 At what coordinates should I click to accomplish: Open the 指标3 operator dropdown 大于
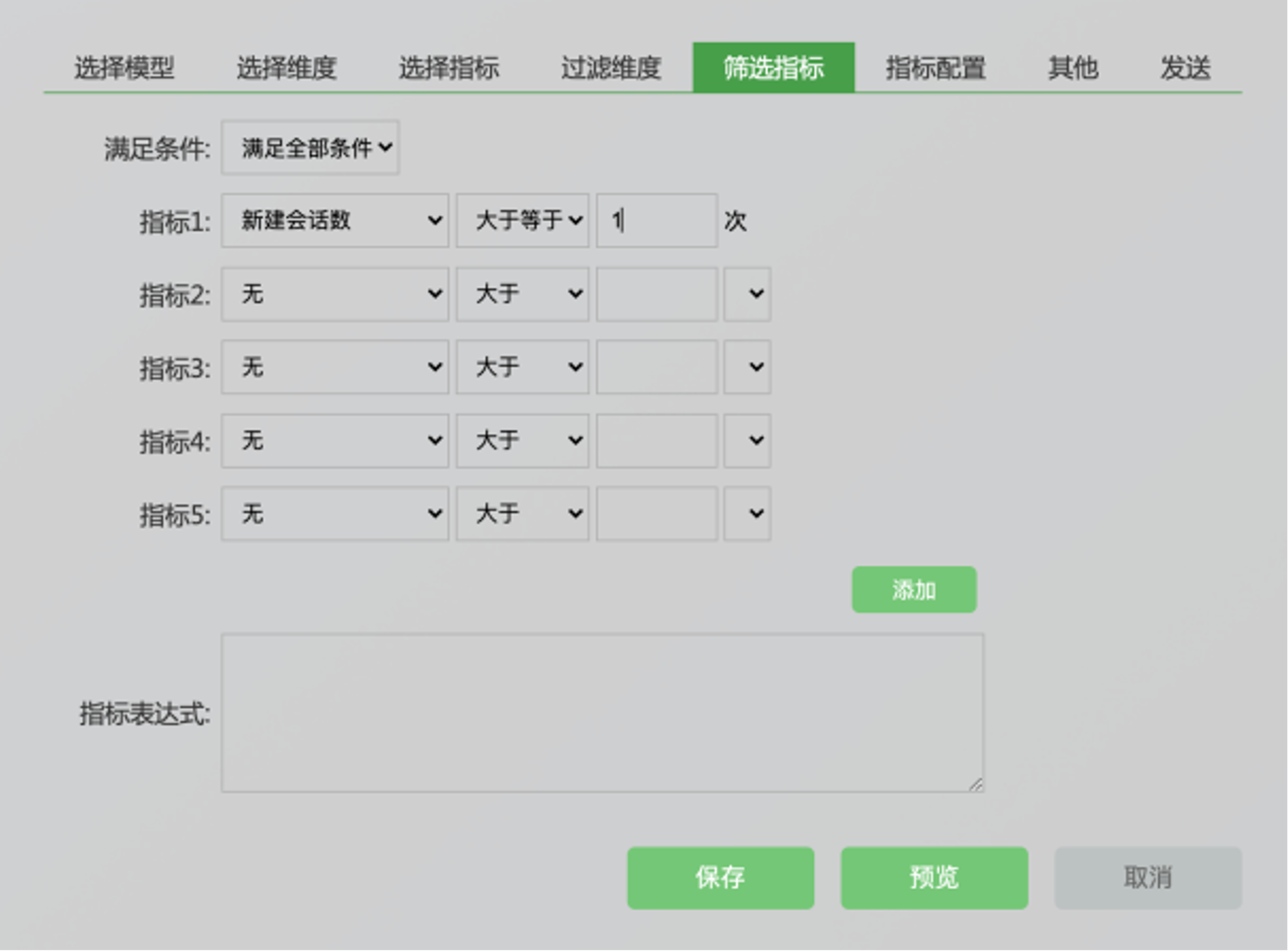pos(522,367)
